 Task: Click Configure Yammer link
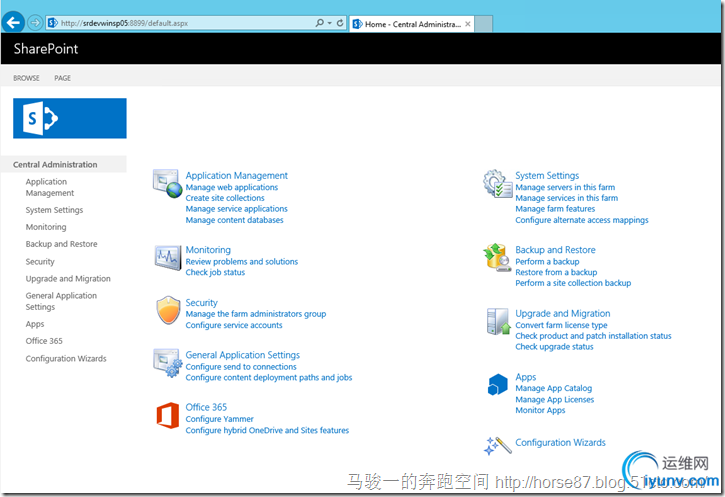220,419
